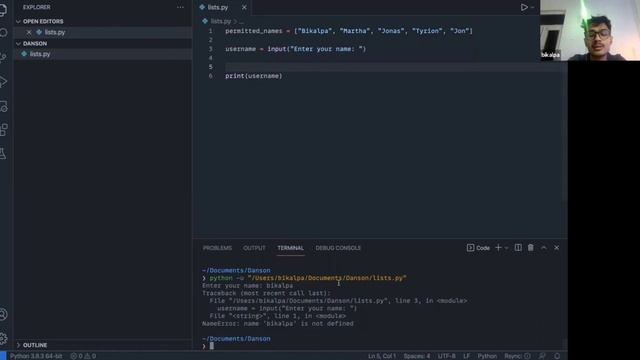Change encoding via UTF-8 status item
The image size is (640, 360).
coord(447,356)
